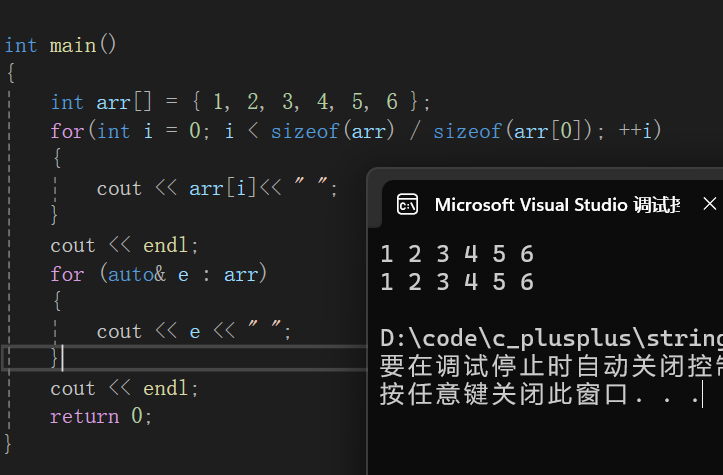Screen dimensions: 723x475
Task: Click the 'sizeof(arr[0])' expression in the for loop
Action: tap(513, 131)
